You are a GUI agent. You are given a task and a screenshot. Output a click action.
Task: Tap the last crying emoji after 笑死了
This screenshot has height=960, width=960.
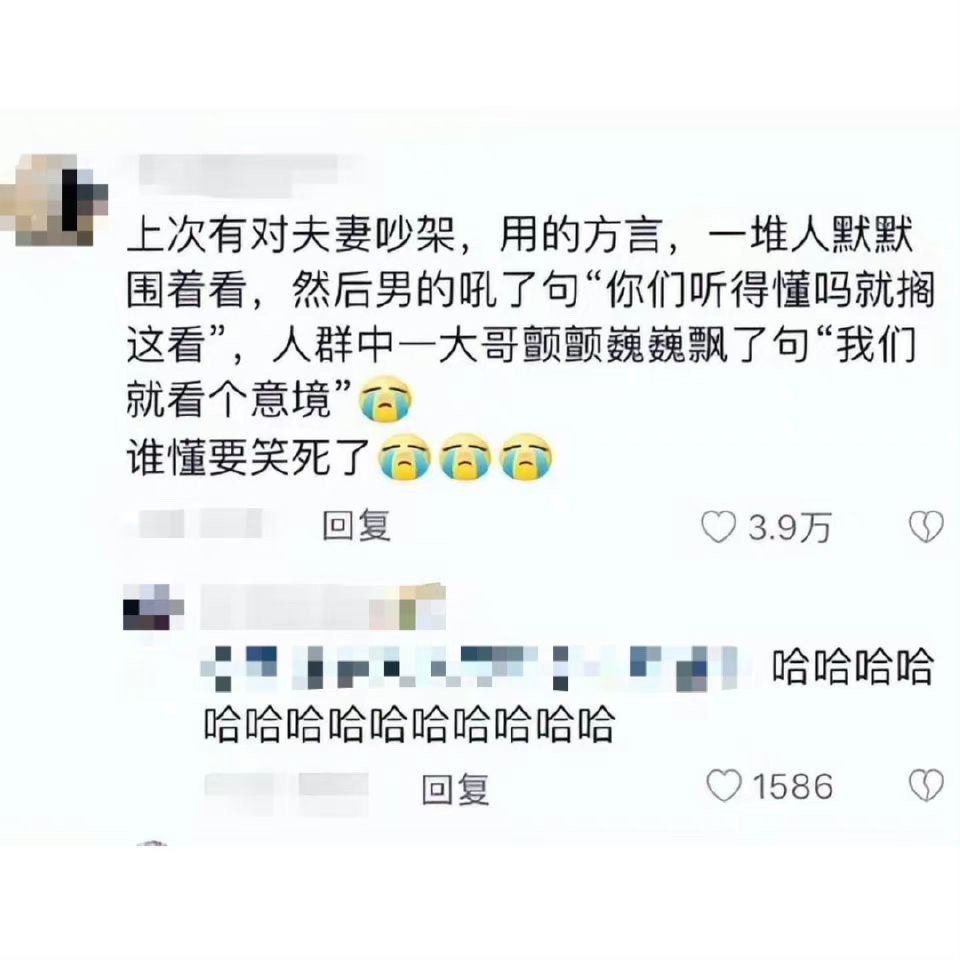click(527, 457)
